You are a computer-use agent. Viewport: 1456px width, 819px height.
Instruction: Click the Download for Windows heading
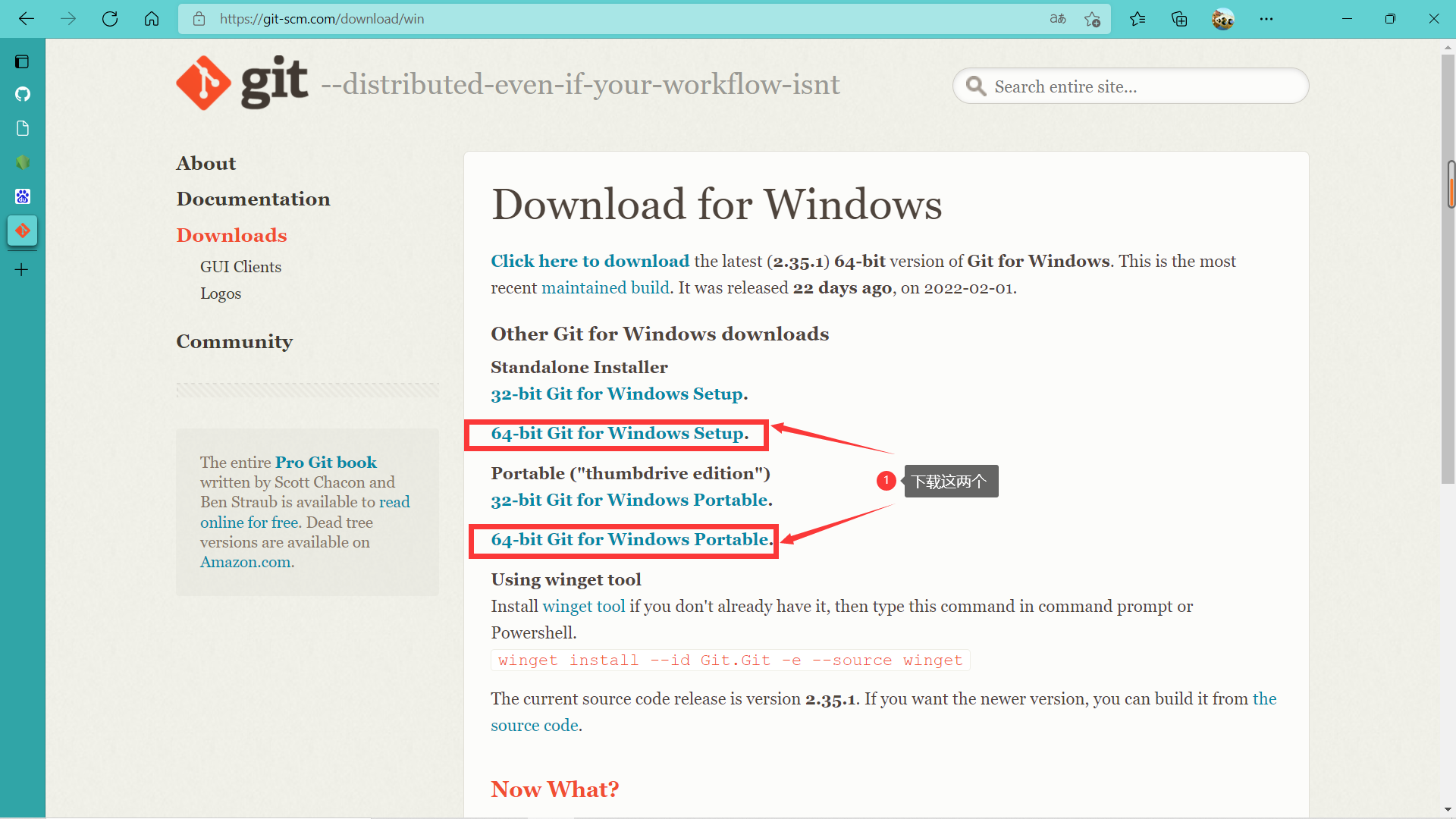click(x=717, y=204)
